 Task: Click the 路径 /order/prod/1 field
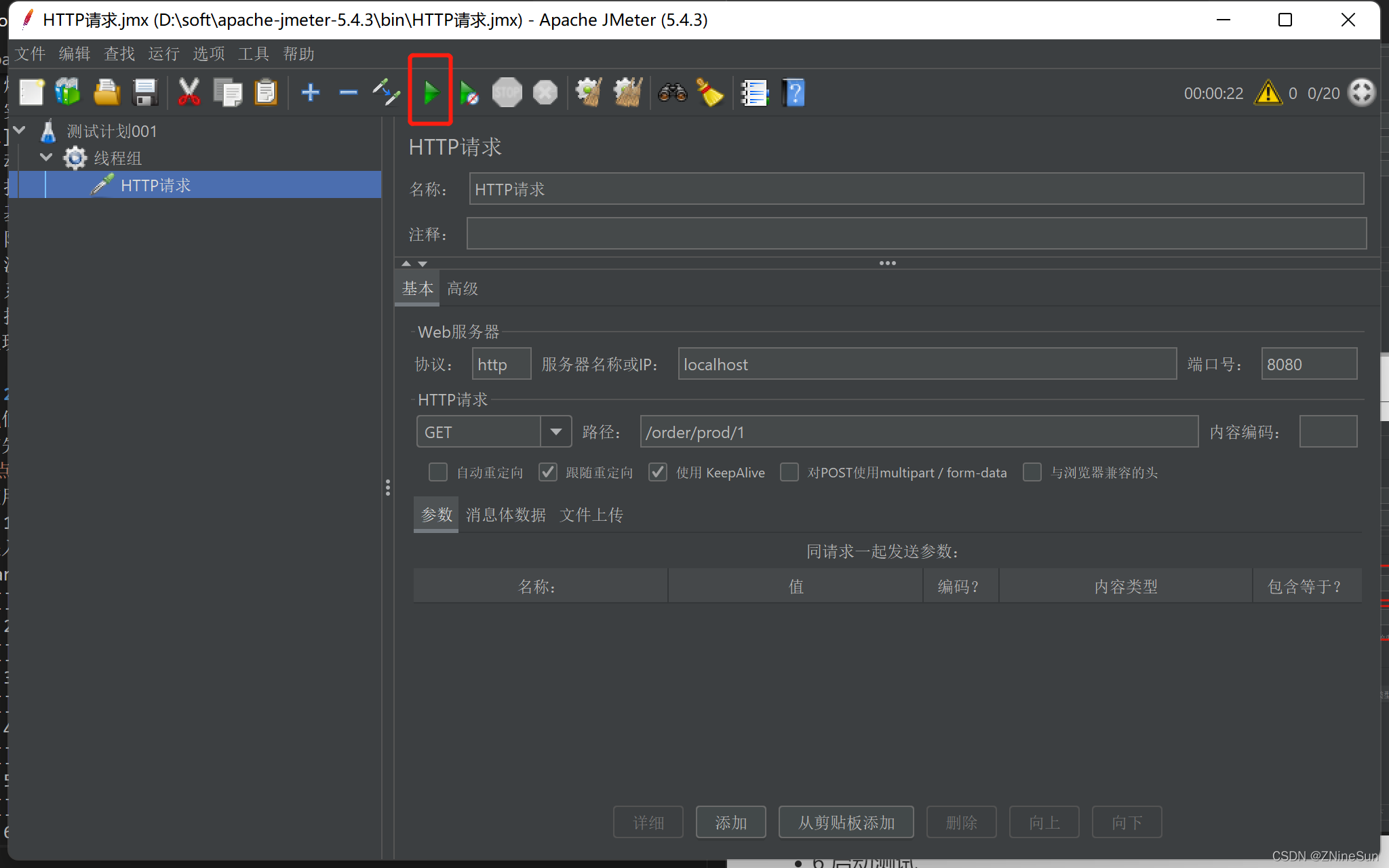[x=919, y=432]
